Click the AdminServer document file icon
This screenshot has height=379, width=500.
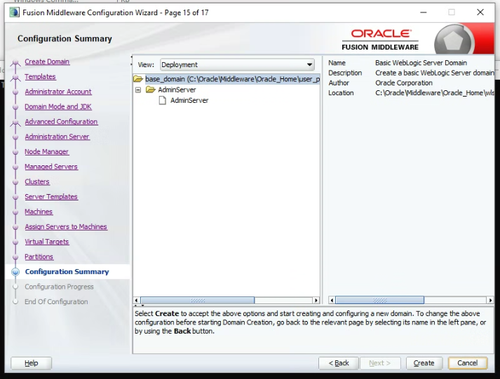(x=162, y=100)
